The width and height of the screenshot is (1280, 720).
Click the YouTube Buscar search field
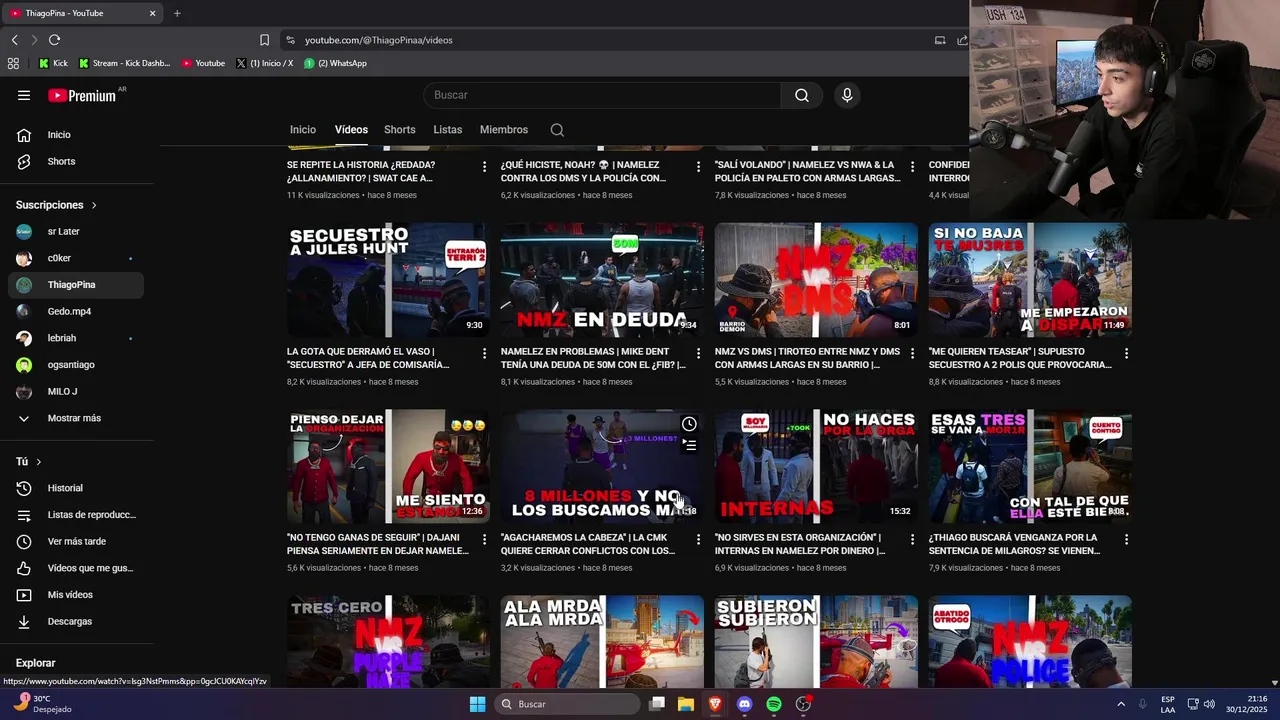tap(603, 95)
